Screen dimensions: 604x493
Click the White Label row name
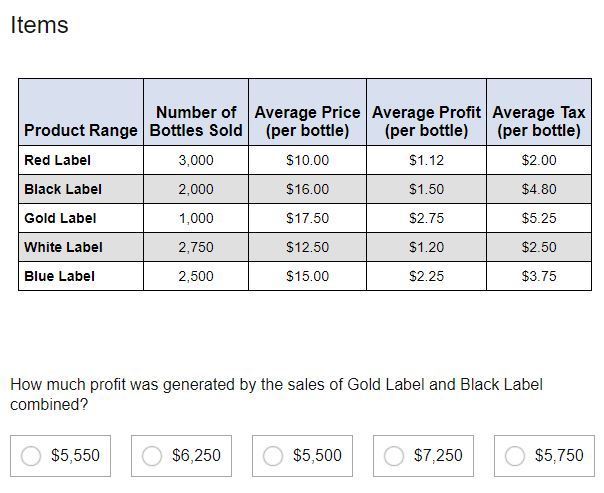click(63, 247)
